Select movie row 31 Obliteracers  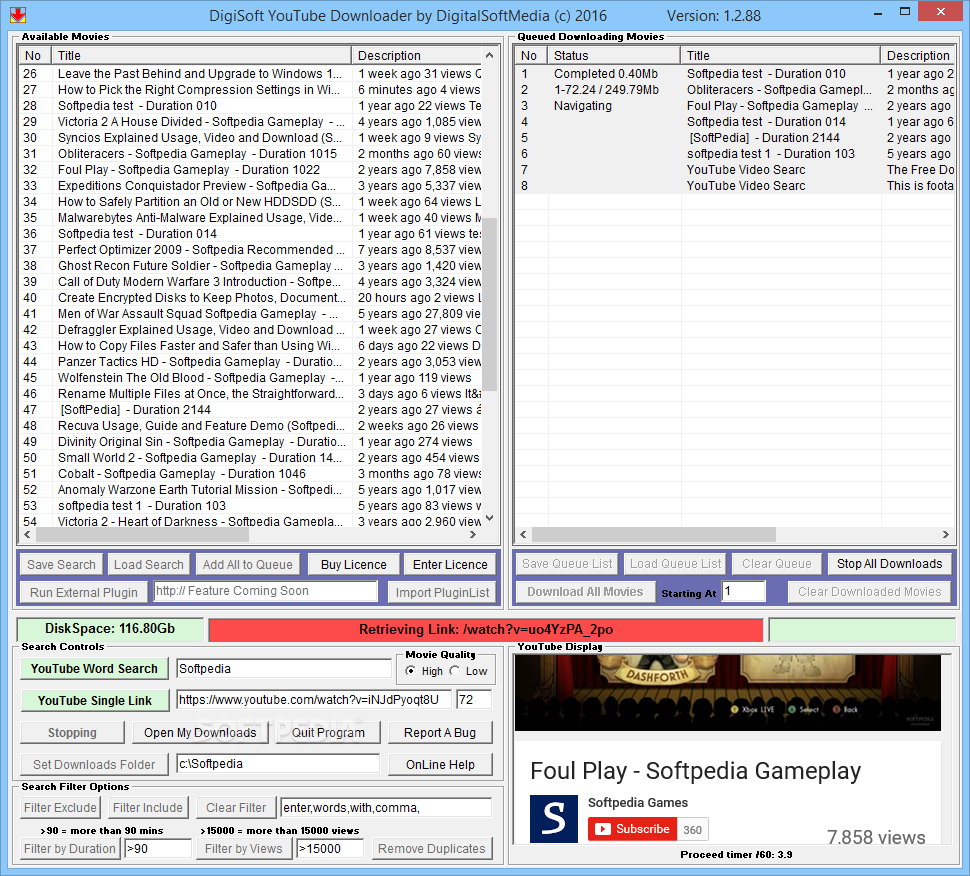click(x=251, y=153)
